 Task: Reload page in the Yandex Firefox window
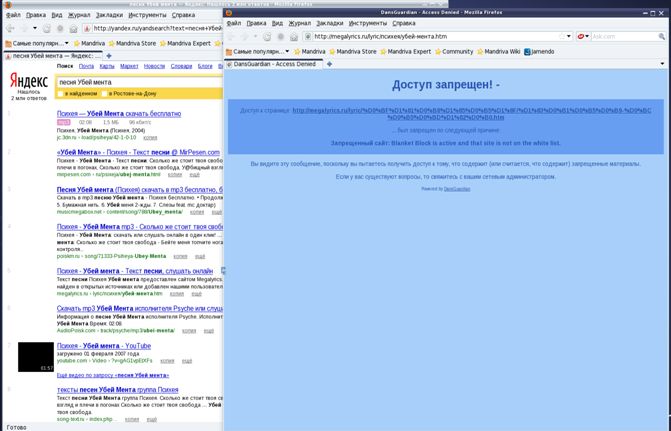(x=47, y=29)
